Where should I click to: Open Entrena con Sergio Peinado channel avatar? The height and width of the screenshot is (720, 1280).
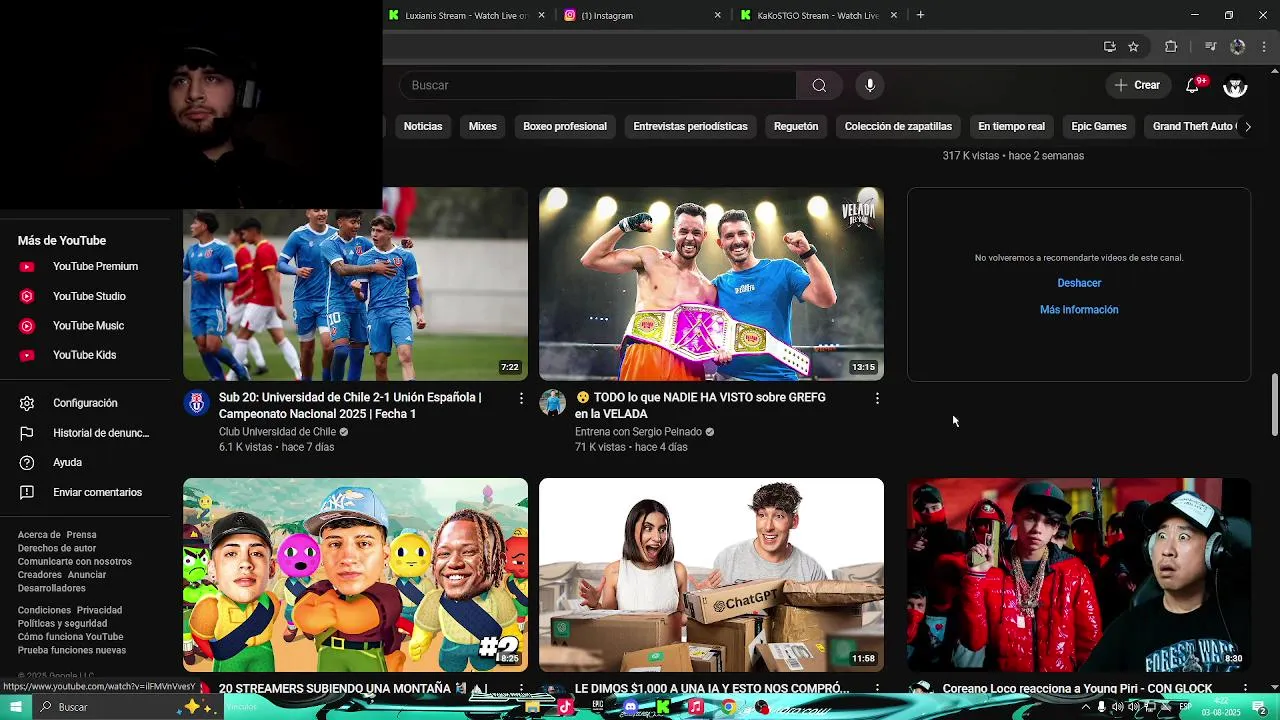pyautogui.click(x=553, y=403)
